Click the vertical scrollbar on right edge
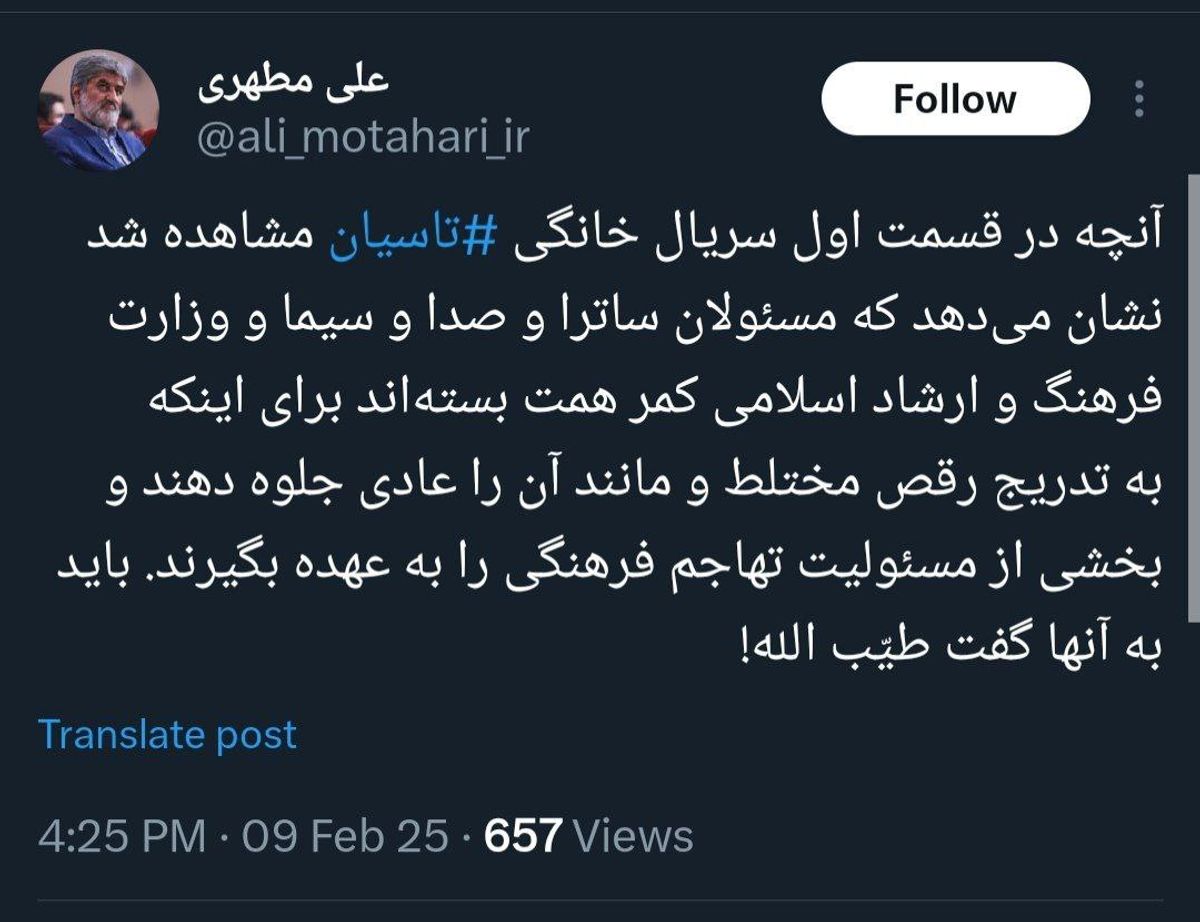This screenshot has height=922, width=1200. click(x=1194, y=400)
